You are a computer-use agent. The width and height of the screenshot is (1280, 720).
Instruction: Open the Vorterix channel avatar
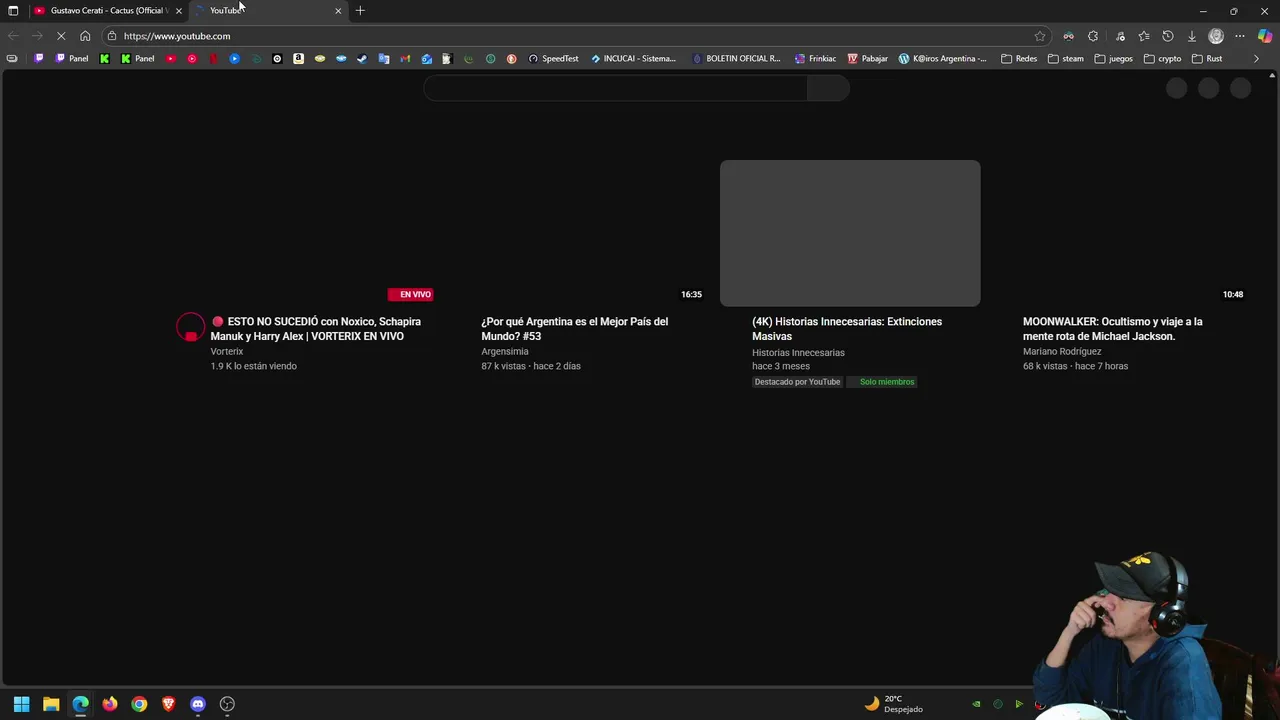tap(190, 327)
